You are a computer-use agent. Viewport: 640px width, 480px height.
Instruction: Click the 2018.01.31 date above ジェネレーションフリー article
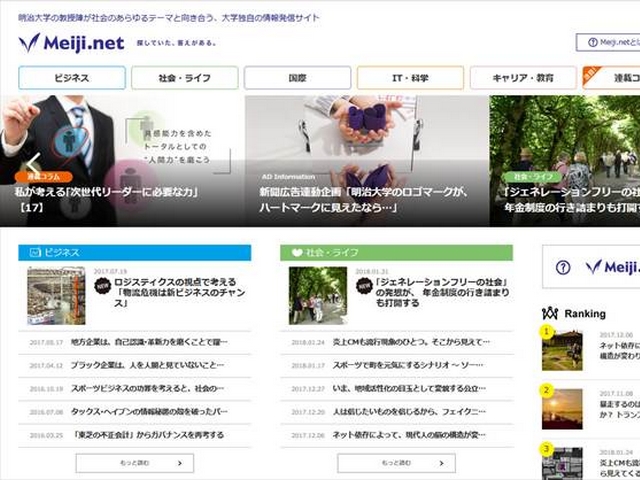coord(372,271)
